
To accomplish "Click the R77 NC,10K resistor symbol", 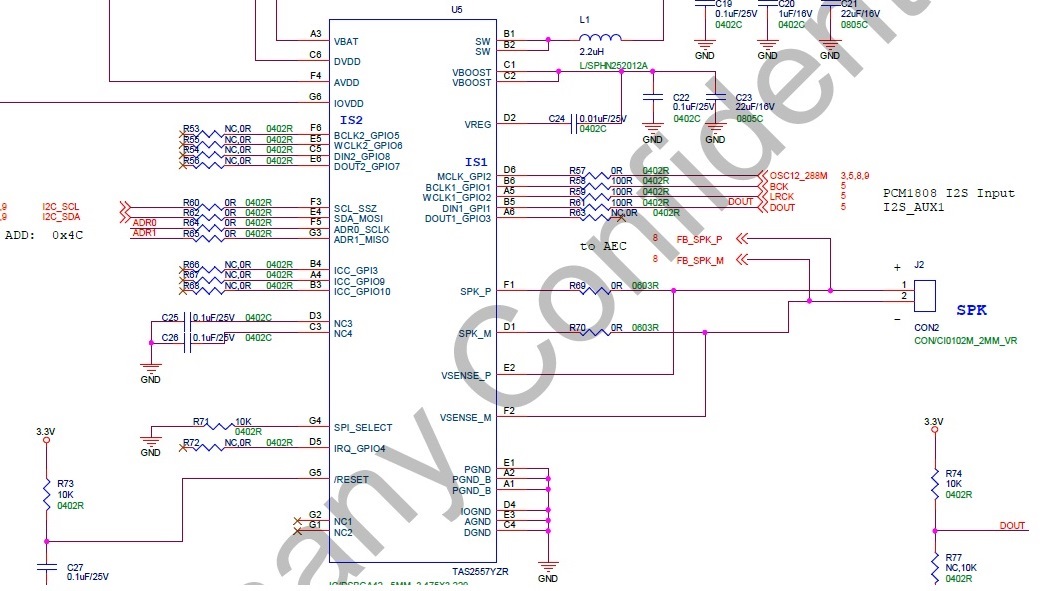I will pos(935,569).
